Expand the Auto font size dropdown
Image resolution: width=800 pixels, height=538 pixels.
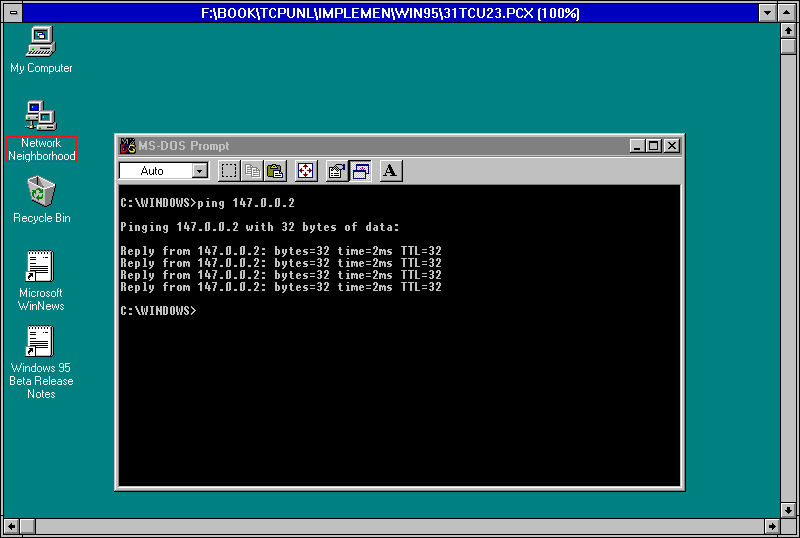click(199, 171)
